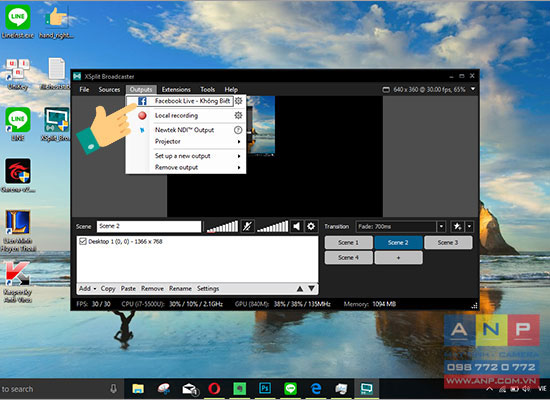The image size is (550, 400).
Task: Click the XSplit Broadcaster logo in title bar
Action: 77,76
